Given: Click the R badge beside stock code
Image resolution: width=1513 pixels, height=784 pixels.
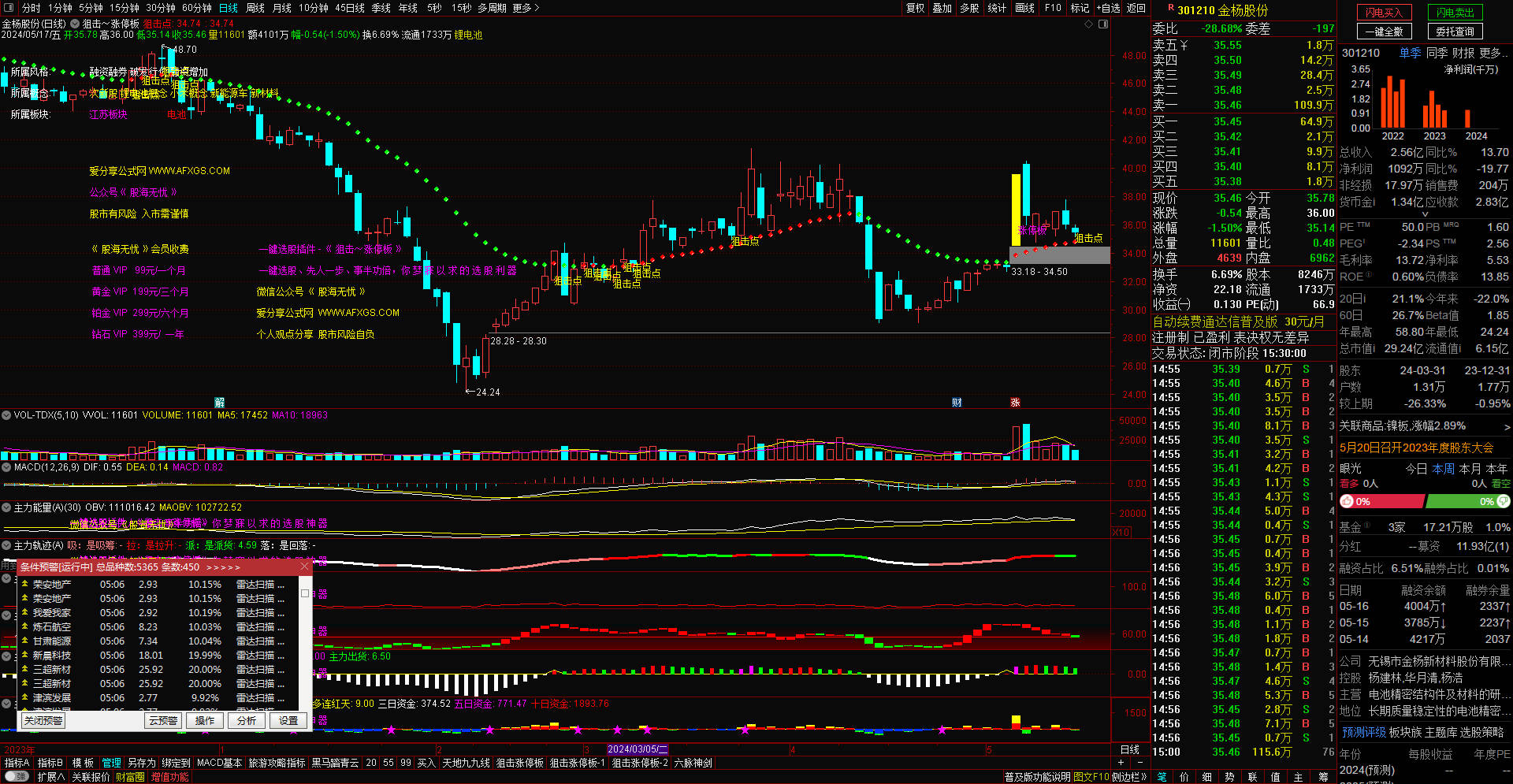Looking at the screenshot, I should 1171,9.
